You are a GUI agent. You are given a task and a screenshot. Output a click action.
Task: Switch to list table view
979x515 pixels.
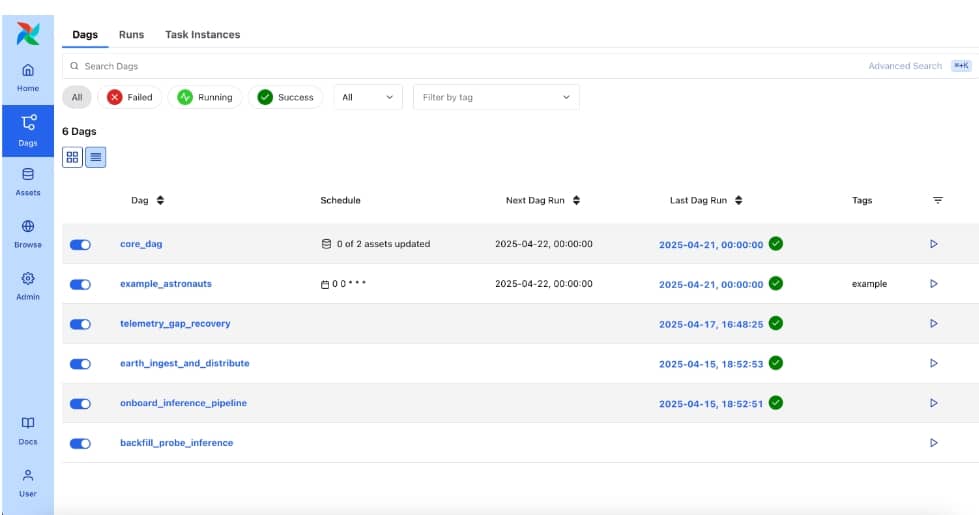(96, 157)
